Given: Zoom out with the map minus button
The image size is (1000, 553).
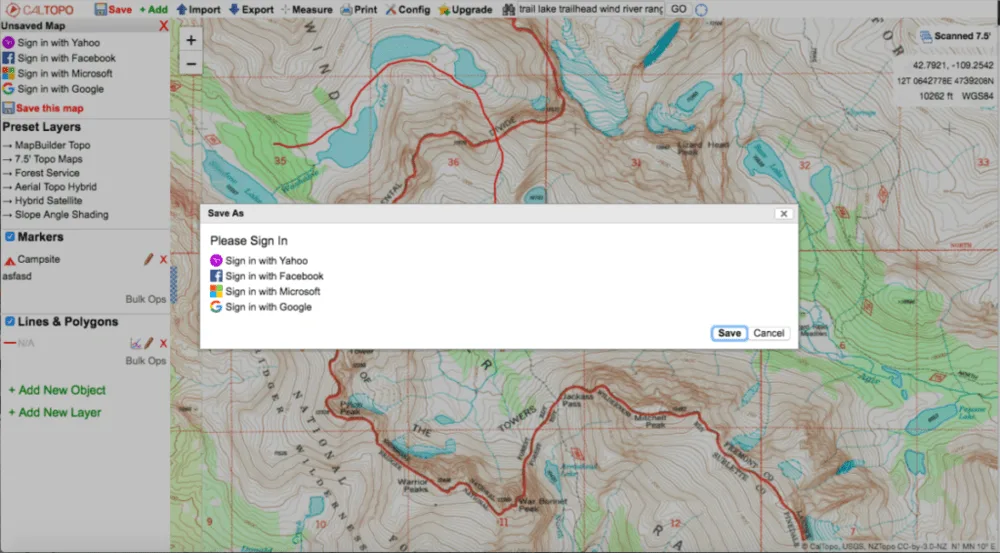Looking at the screenshot, I should [191, 64].
